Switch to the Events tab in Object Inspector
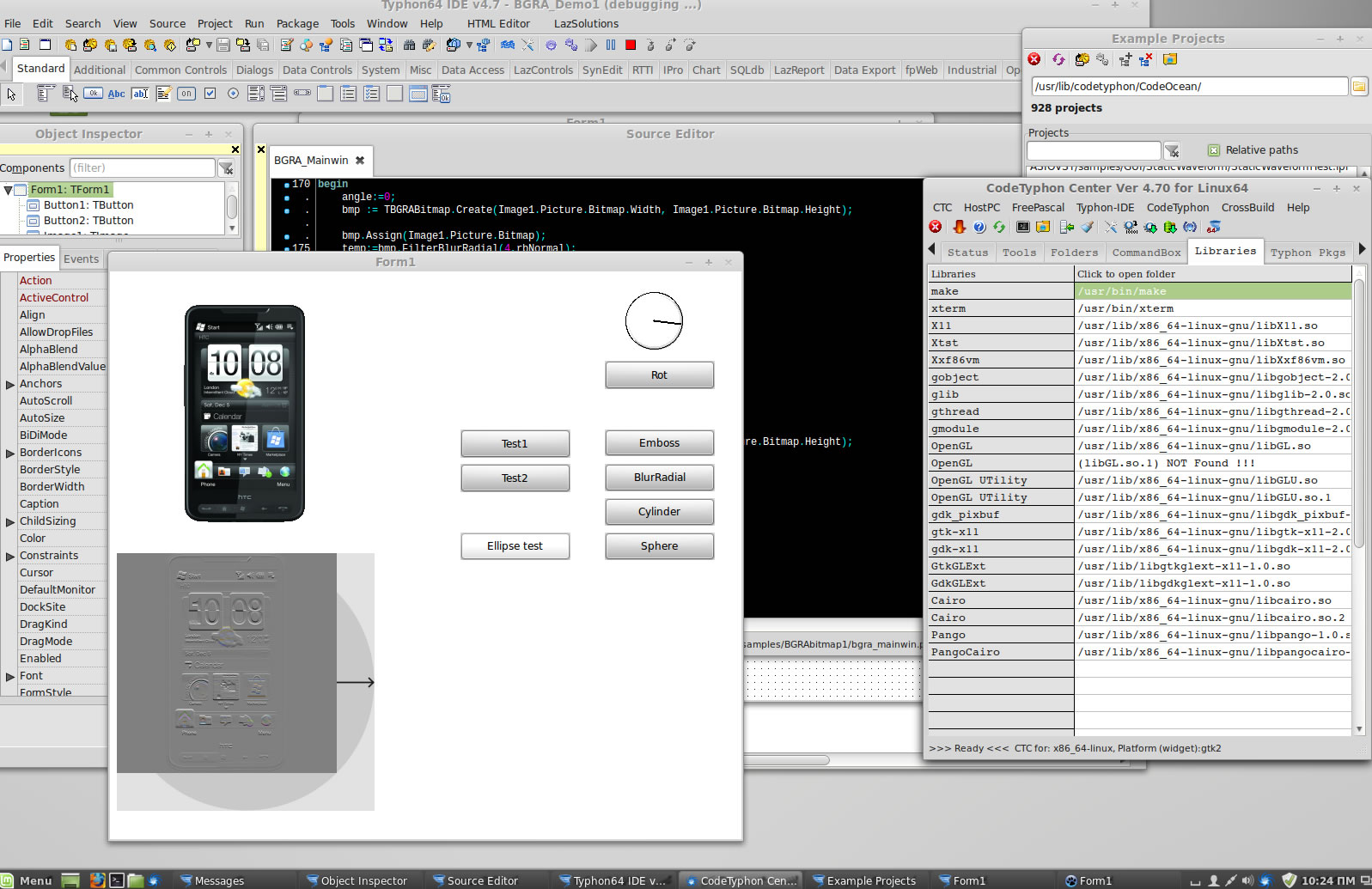1372x889 pixels. pos(82,259)
